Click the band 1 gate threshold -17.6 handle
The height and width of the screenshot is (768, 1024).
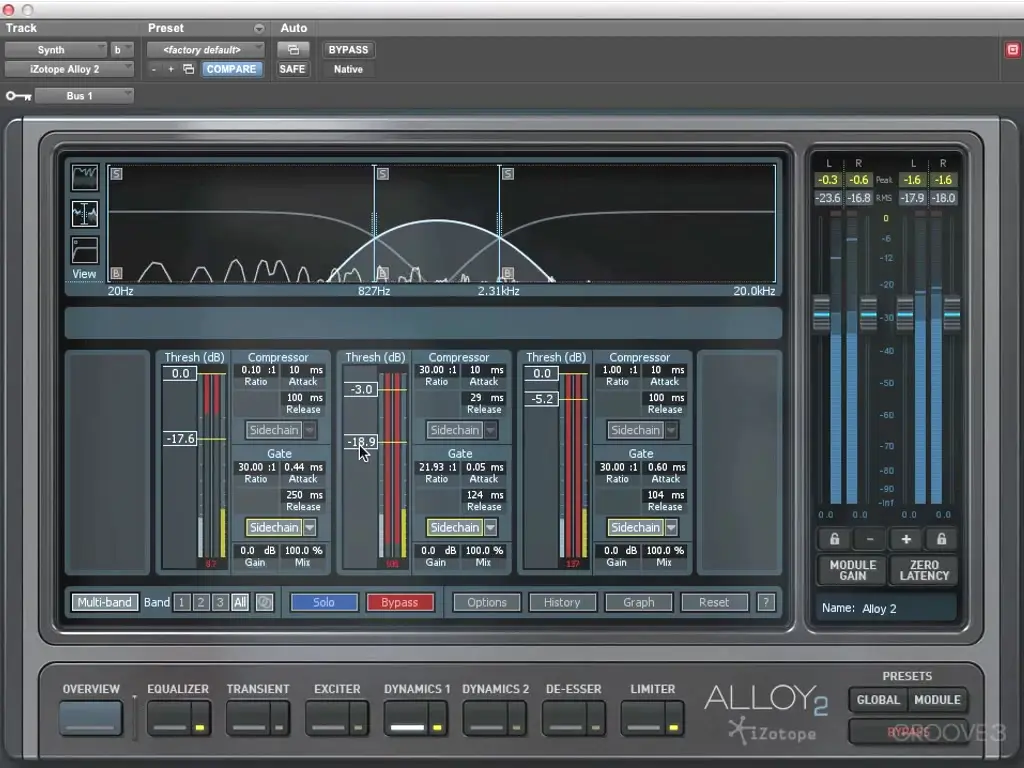pos(180,439)
